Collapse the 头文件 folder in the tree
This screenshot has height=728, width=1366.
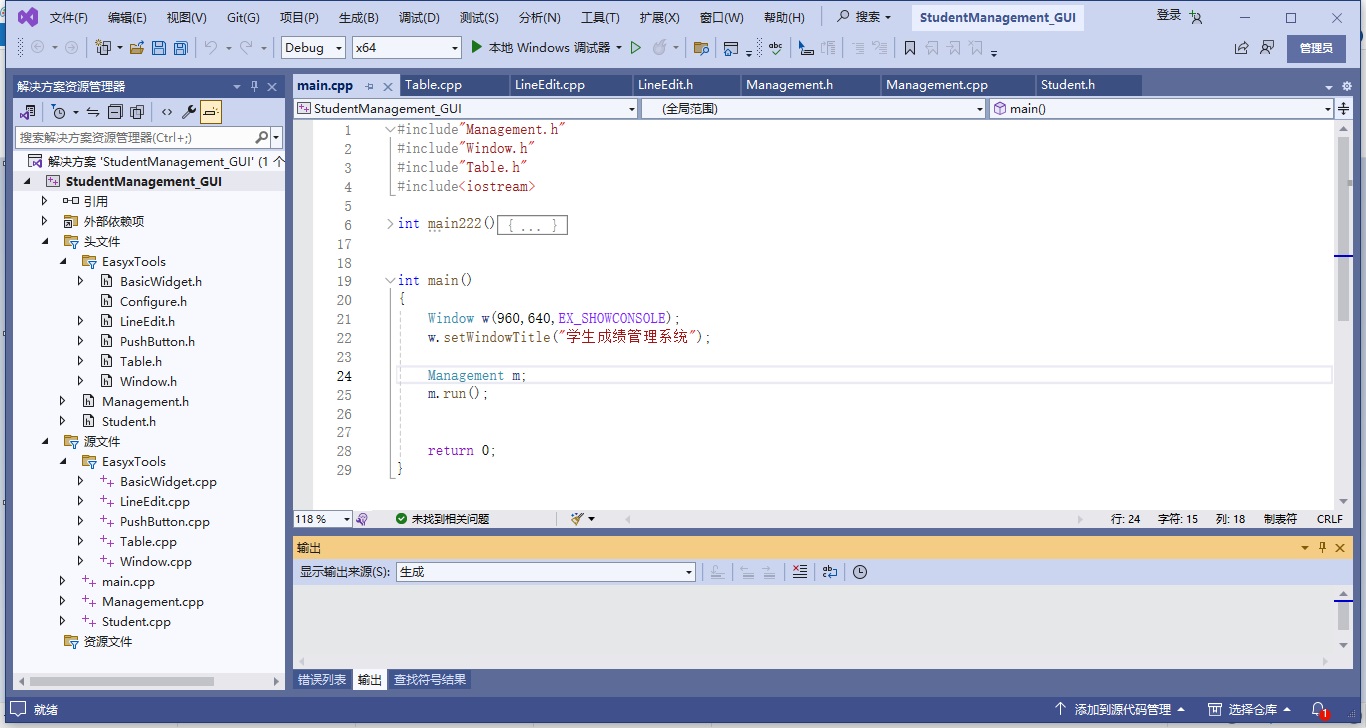(x=45, y=241)
